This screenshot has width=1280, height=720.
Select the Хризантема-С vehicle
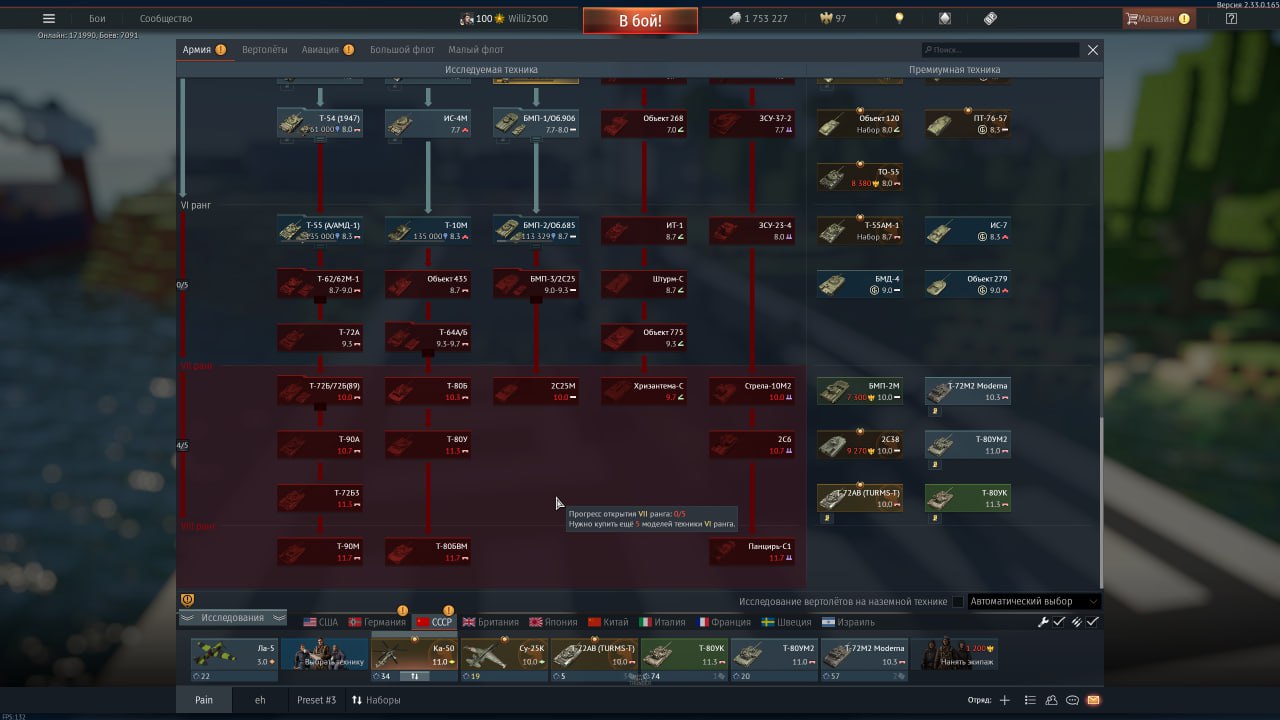[x=644, y=391]
